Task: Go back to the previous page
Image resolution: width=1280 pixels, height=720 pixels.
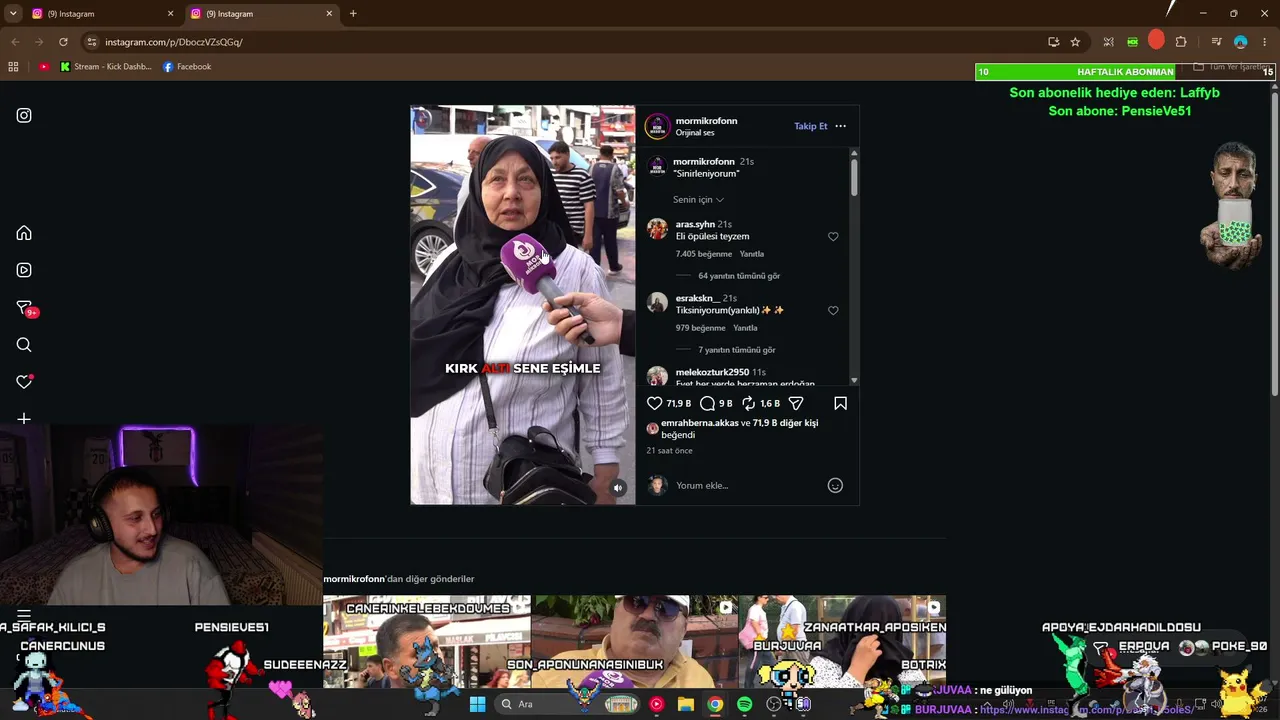Action: click(x=15, y=42)
